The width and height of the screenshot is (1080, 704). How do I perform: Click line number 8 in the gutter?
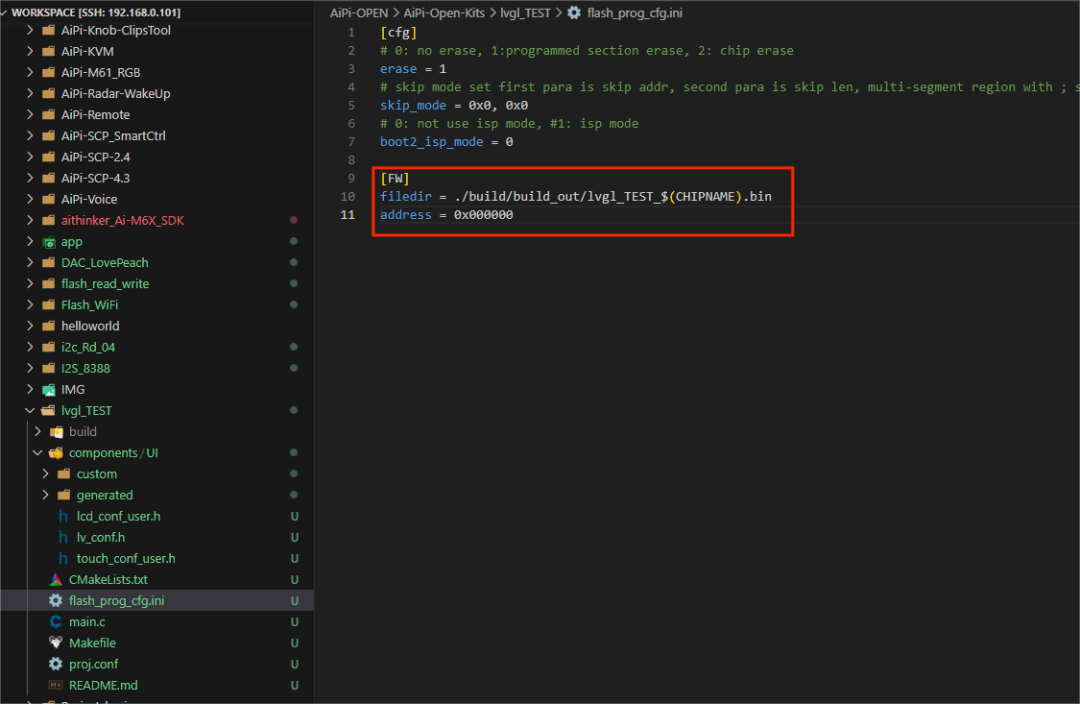tap(351, 160)
